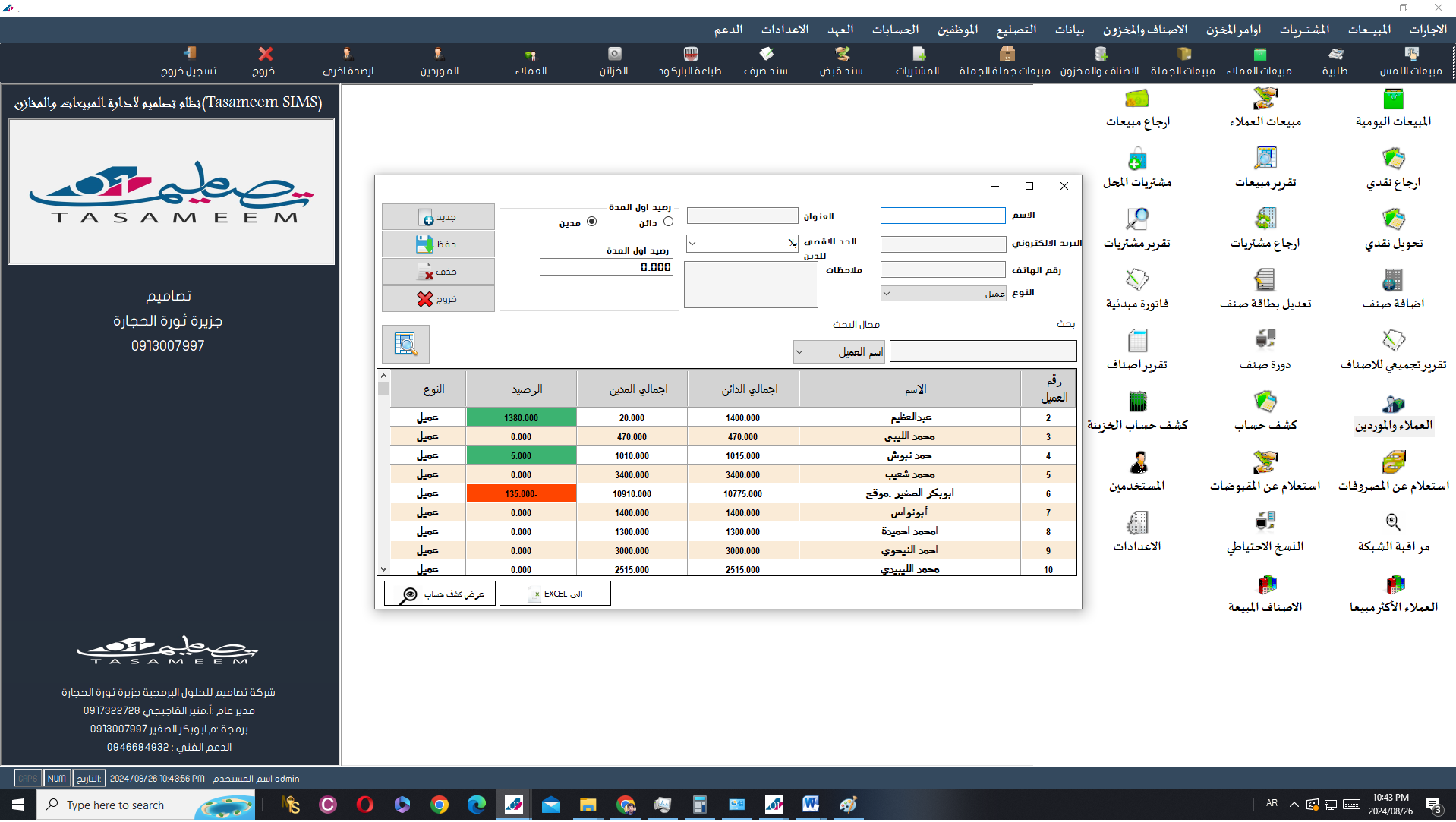Click taskbar search box
This screenshot has width=1456, height=822.
click(x=146, y=805)
